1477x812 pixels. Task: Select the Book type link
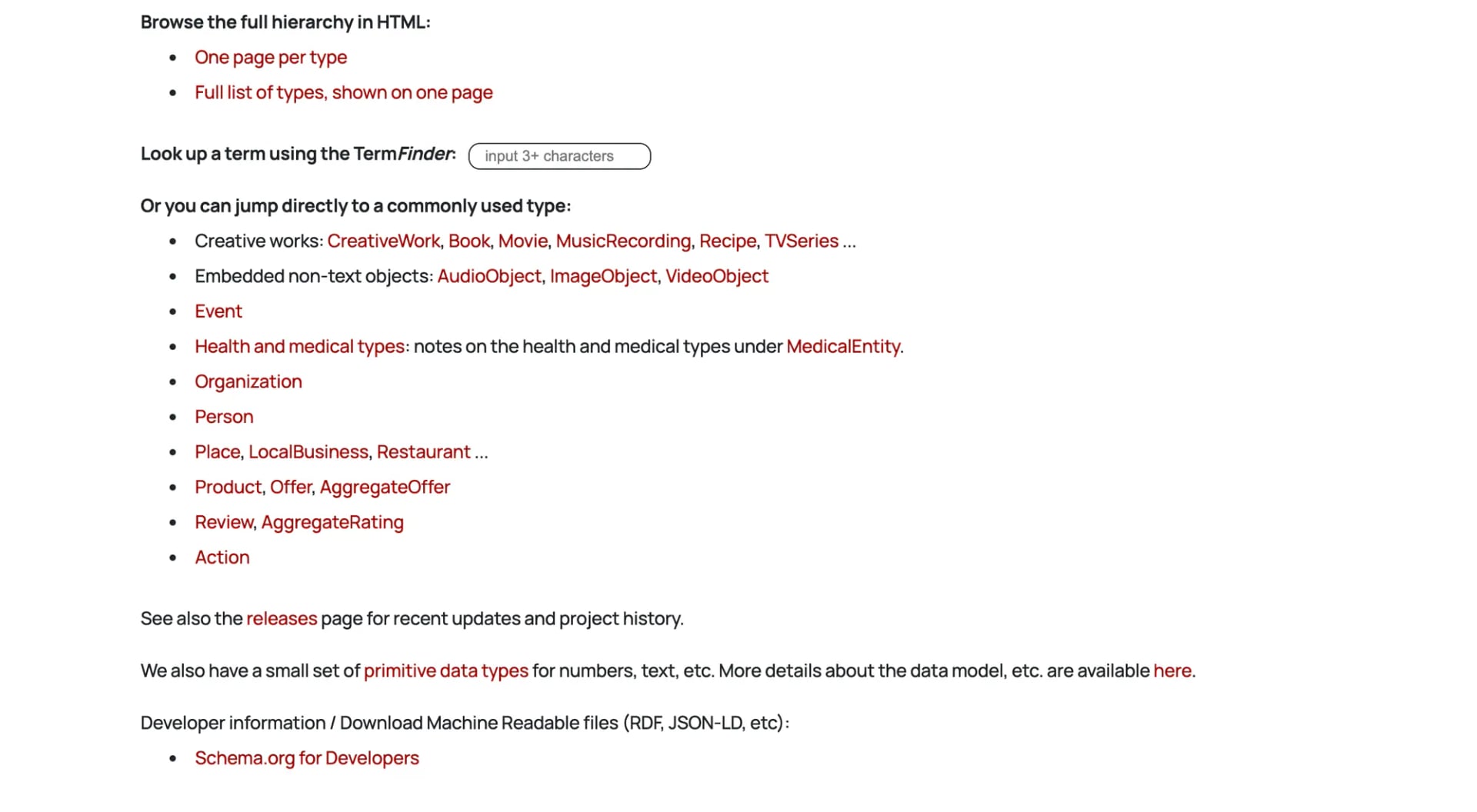(468, 241)
